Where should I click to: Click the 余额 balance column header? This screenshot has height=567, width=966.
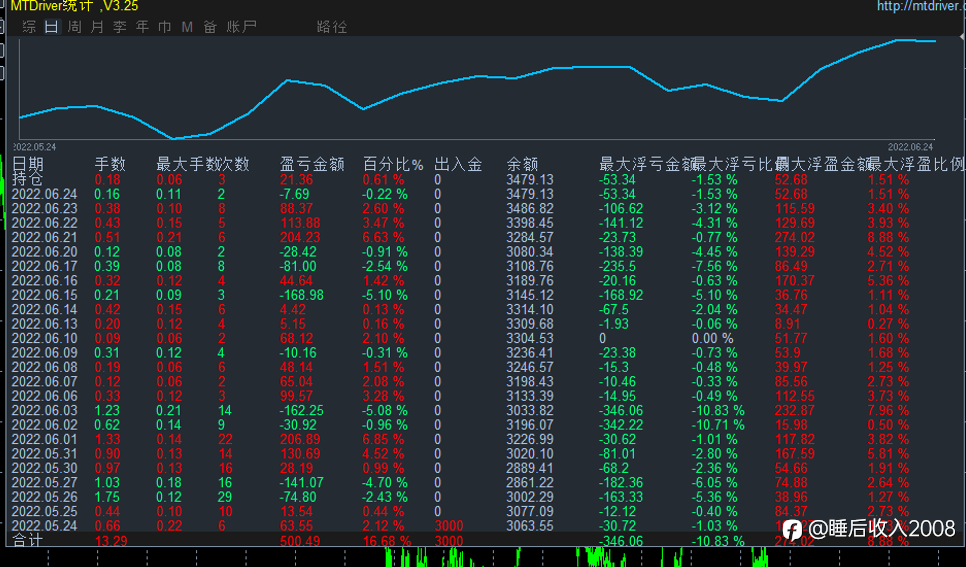522,164
